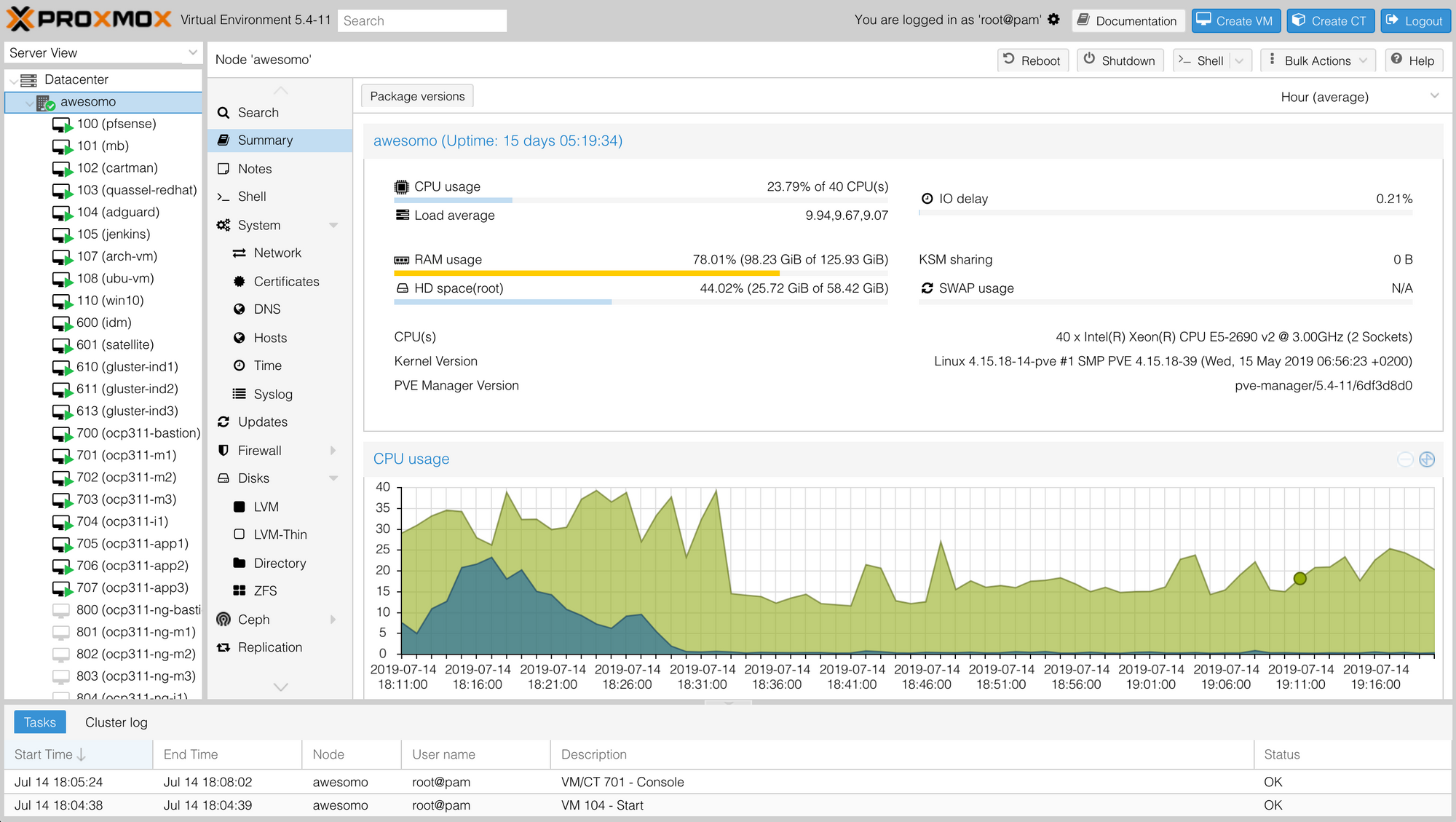This screenshot has height=822, width=1456.
Task: Click the VM icon for 600 (idm)
Action: [x=63, y=323]
